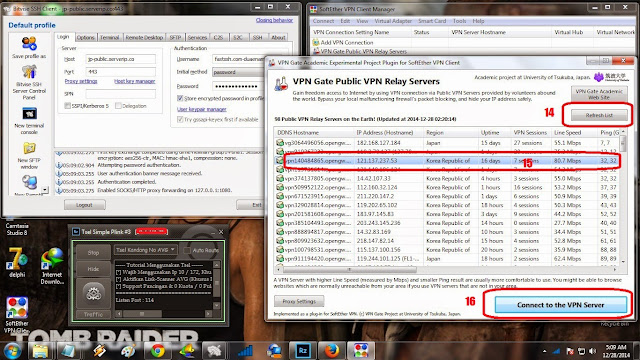Click the Refresh List button

[599, 115]
